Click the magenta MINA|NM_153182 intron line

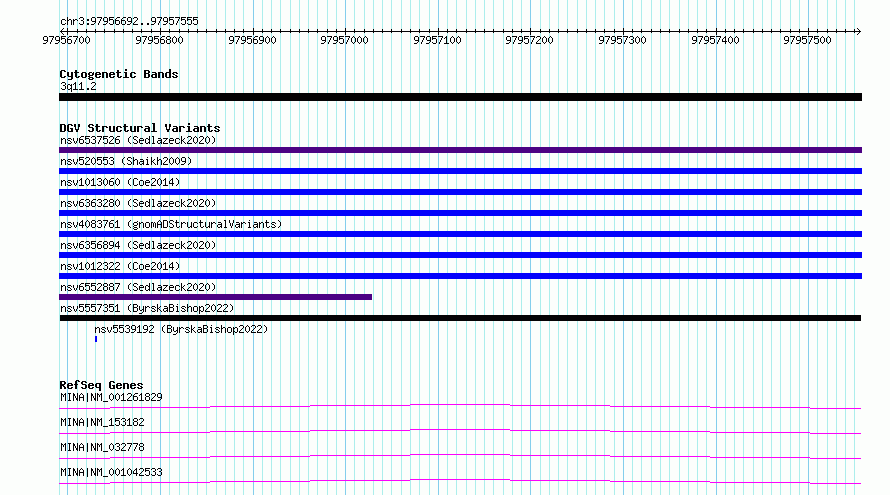tap(460, 431)
